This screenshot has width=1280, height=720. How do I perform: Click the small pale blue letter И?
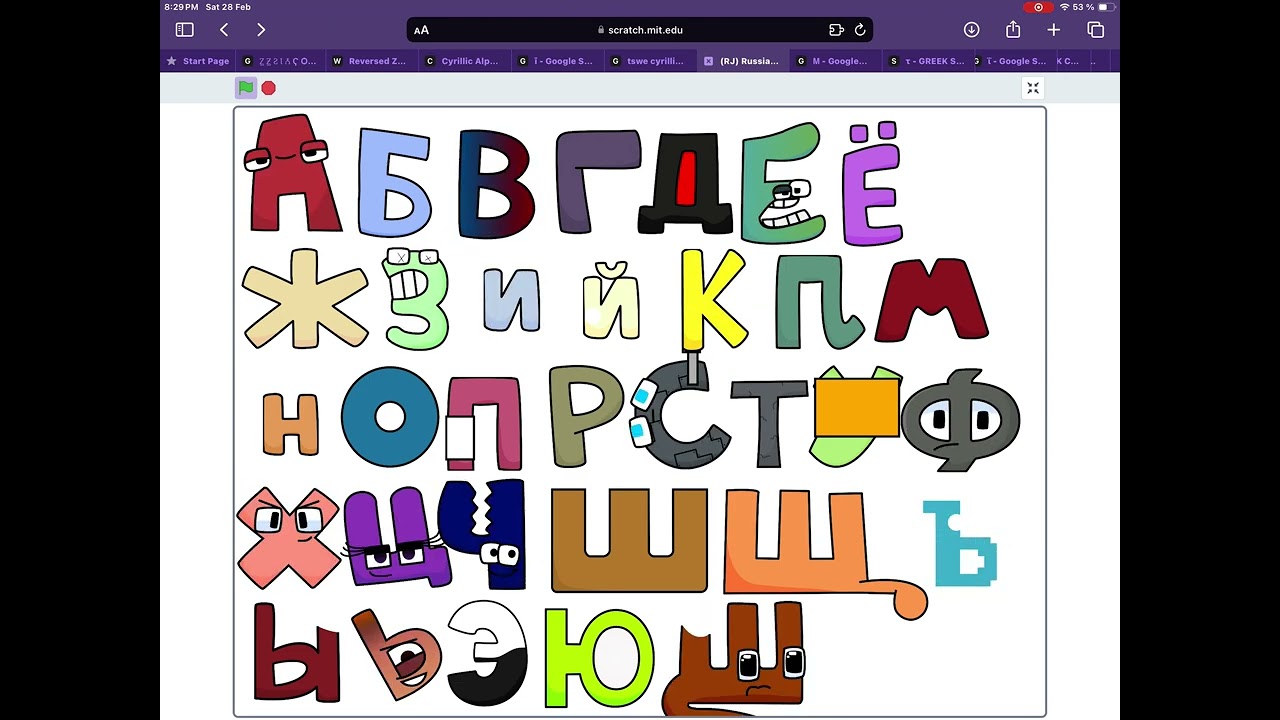click(x=511, y=299)
